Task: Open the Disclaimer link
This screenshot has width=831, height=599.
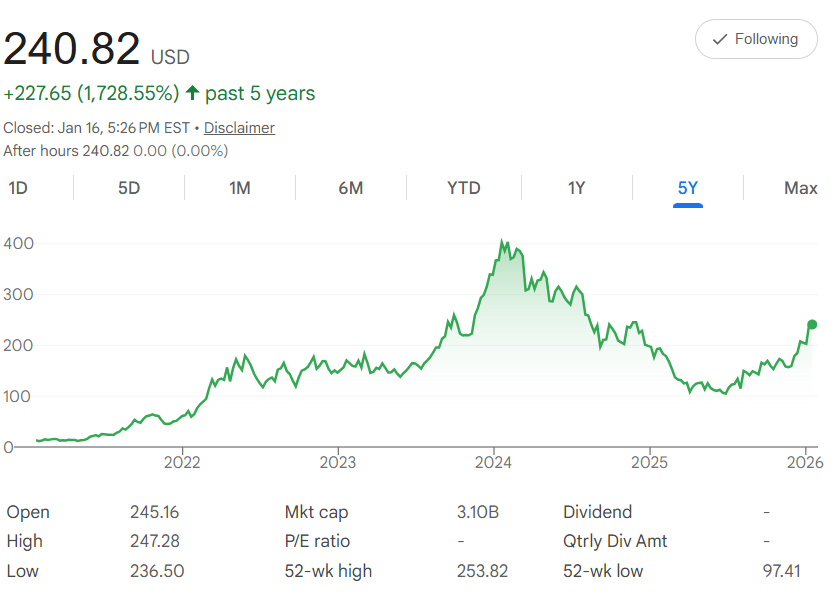Action: pyautogui.click(x=239, y=128)
